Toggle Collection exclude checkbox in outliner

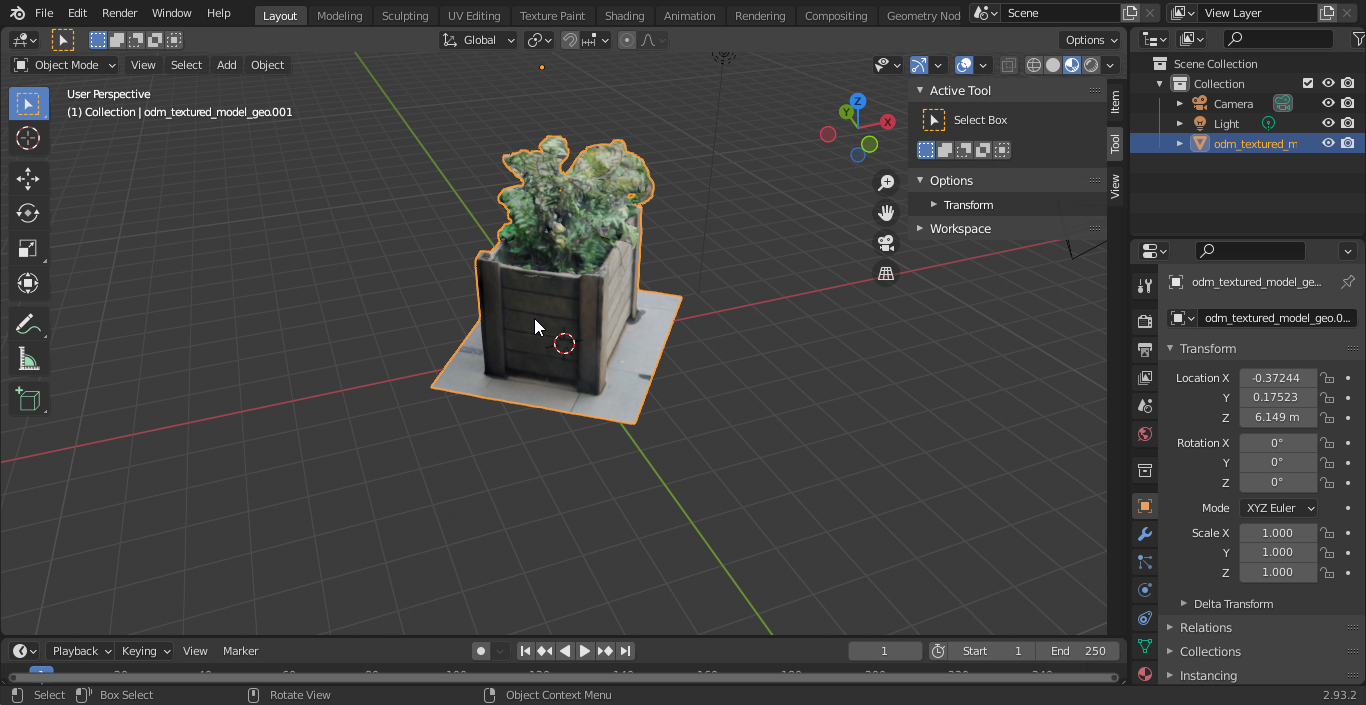(x=1307, y=84)
